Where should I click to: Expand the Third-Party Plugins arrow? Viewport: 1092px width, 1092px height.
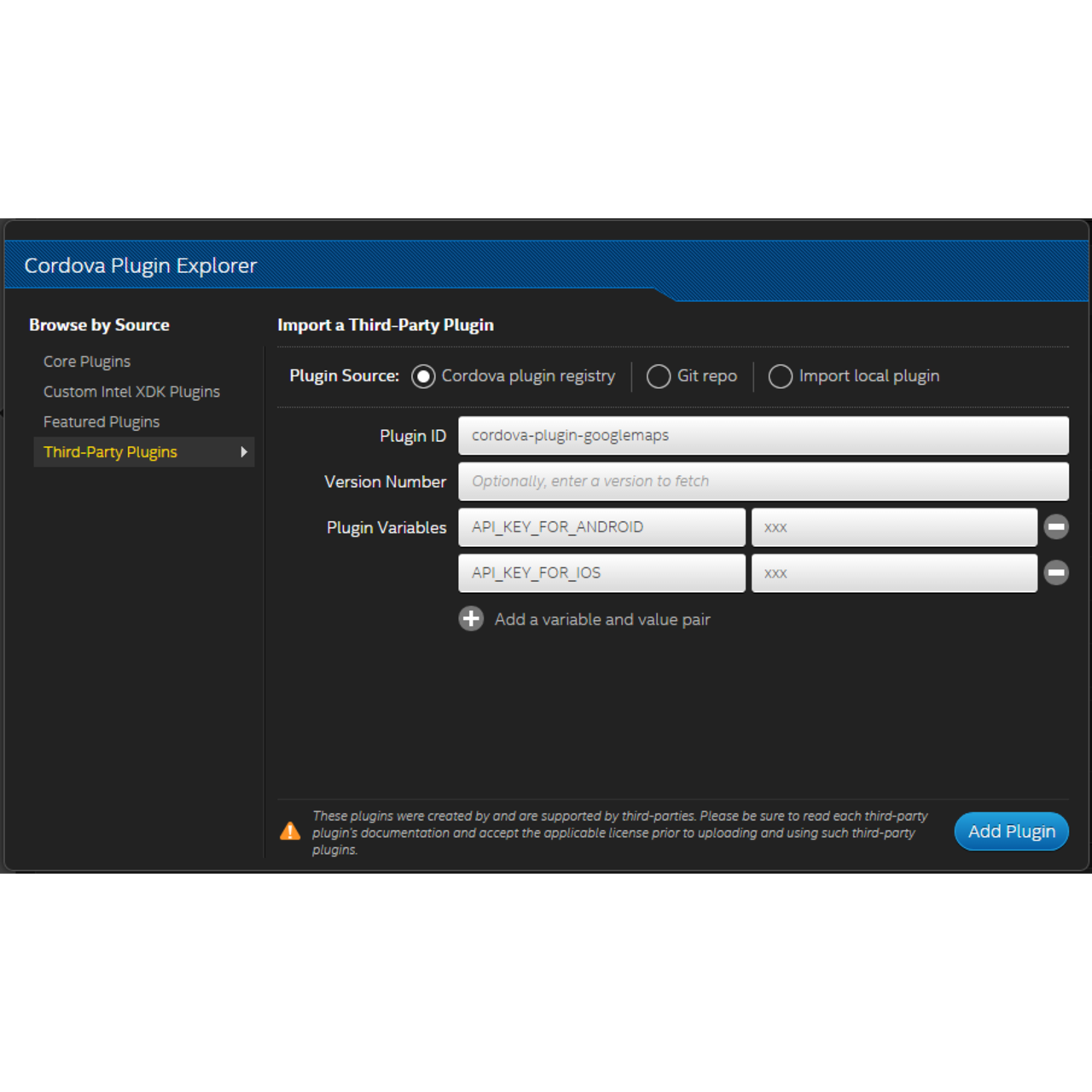click(x=244, y=452)
